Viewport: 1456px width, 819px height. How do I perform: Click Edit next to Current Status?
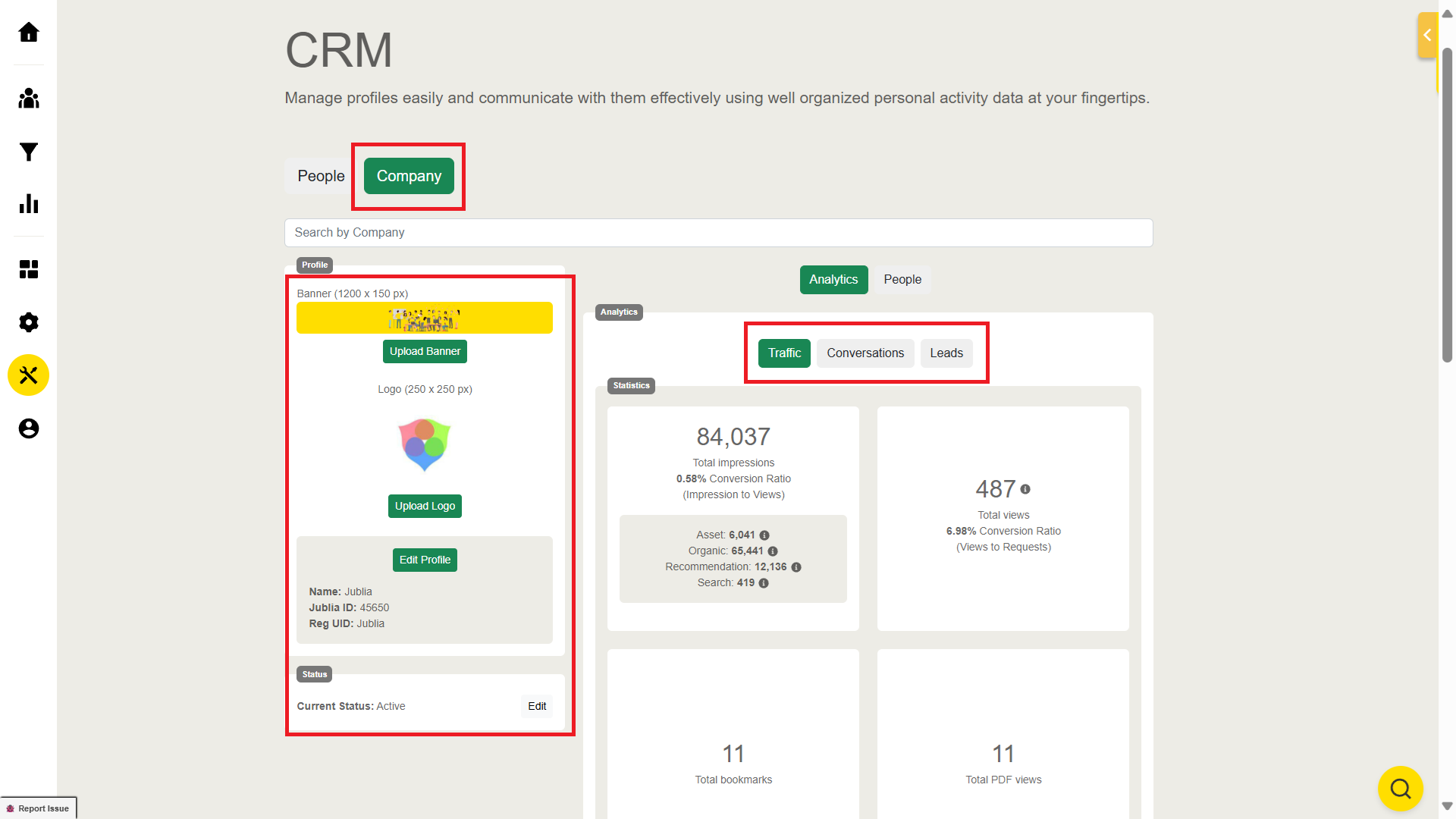(537, 706)
